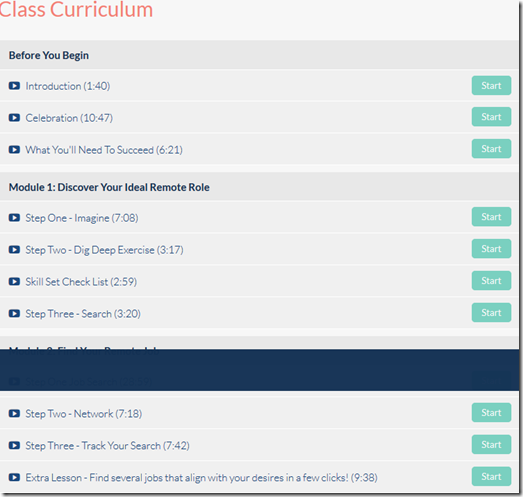
Task: Start the Step Two - Network lesson
Action: [491, 413]
